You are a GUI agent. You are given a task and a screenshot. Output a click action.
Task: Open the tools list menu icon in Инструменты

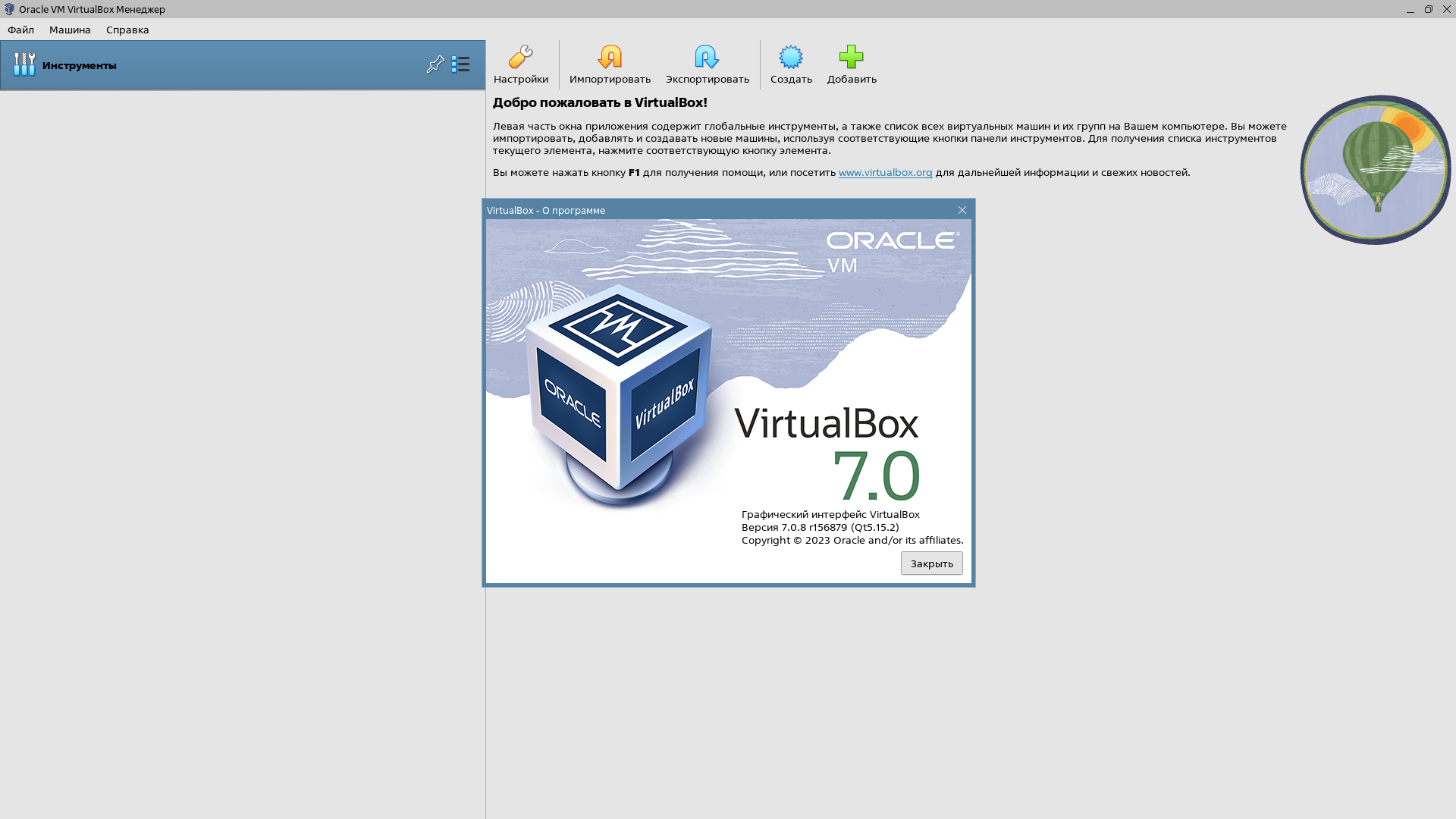click(460, 64)
